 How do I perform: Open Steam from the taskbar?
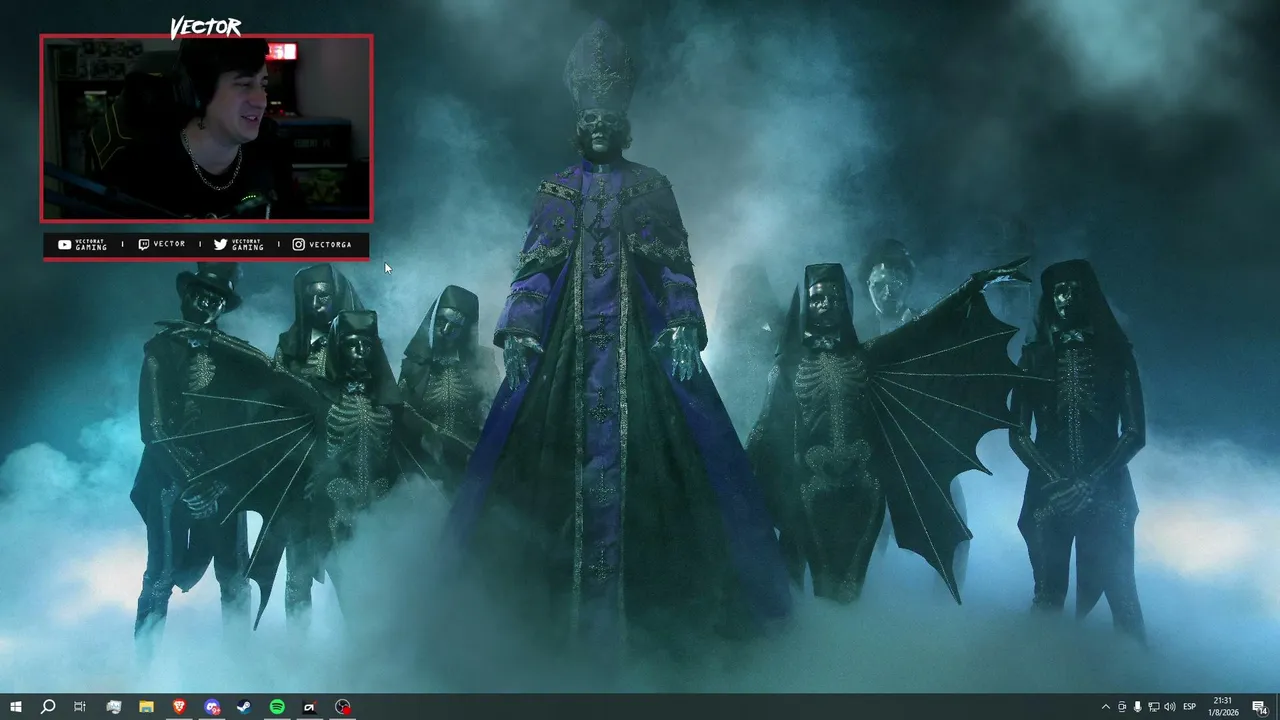(244, 707)
